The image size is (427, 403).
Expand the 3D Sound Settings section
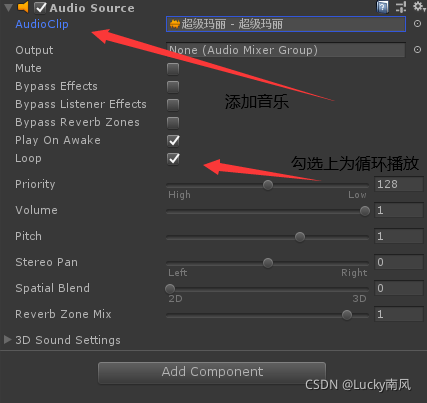tap(7, 339)
